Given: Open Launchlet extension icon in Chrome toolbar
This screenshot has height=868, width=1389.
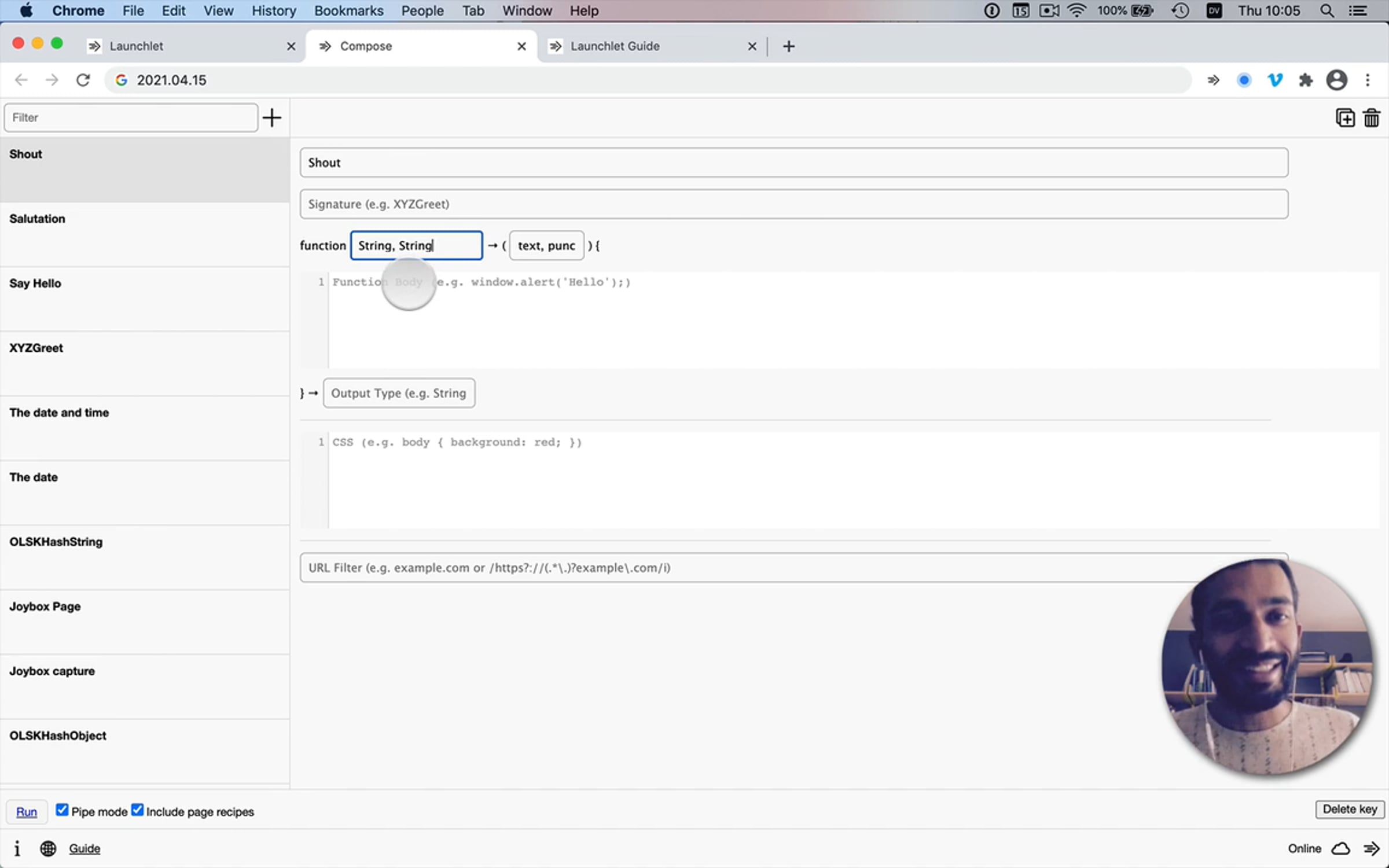Looking at the screenshot, I should 1213,80.
